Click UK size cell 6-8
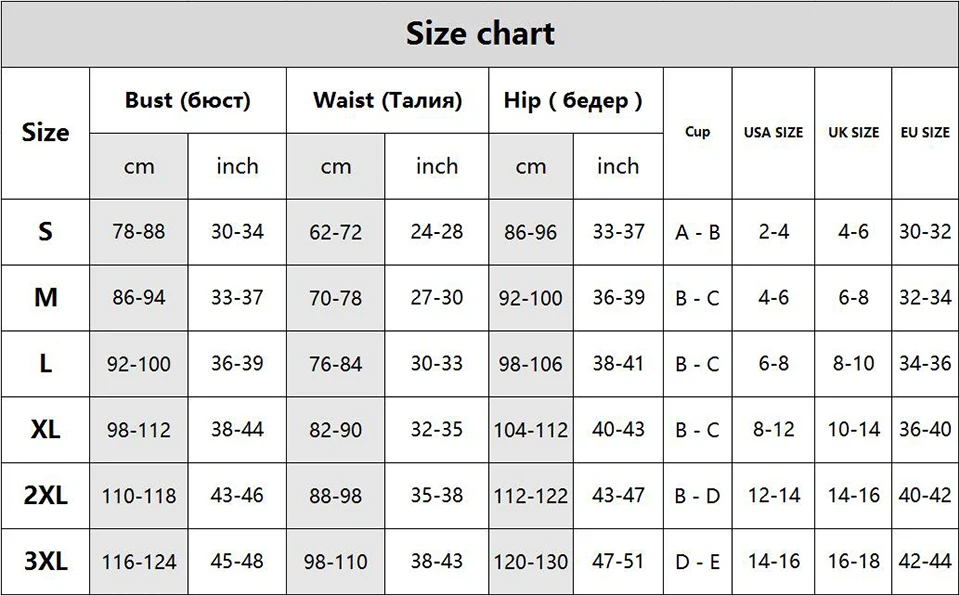The image size is (960, 596). pyautogui.click(x=853, y=298)
